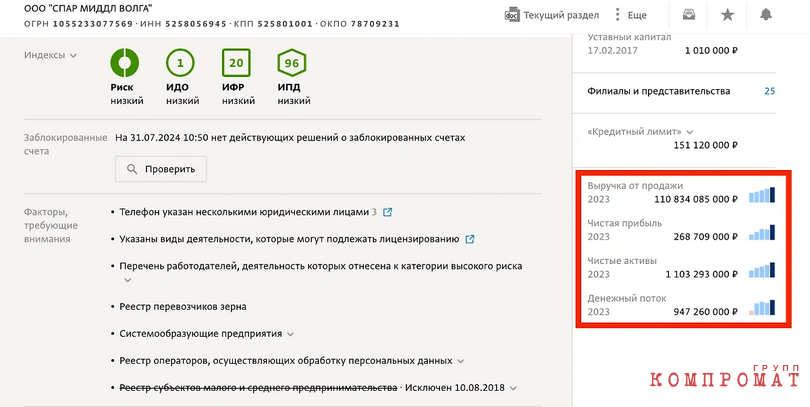Click the blocked accounts status text
The image size is (810, 407).
pyautogui.click(x=290, y=138)
